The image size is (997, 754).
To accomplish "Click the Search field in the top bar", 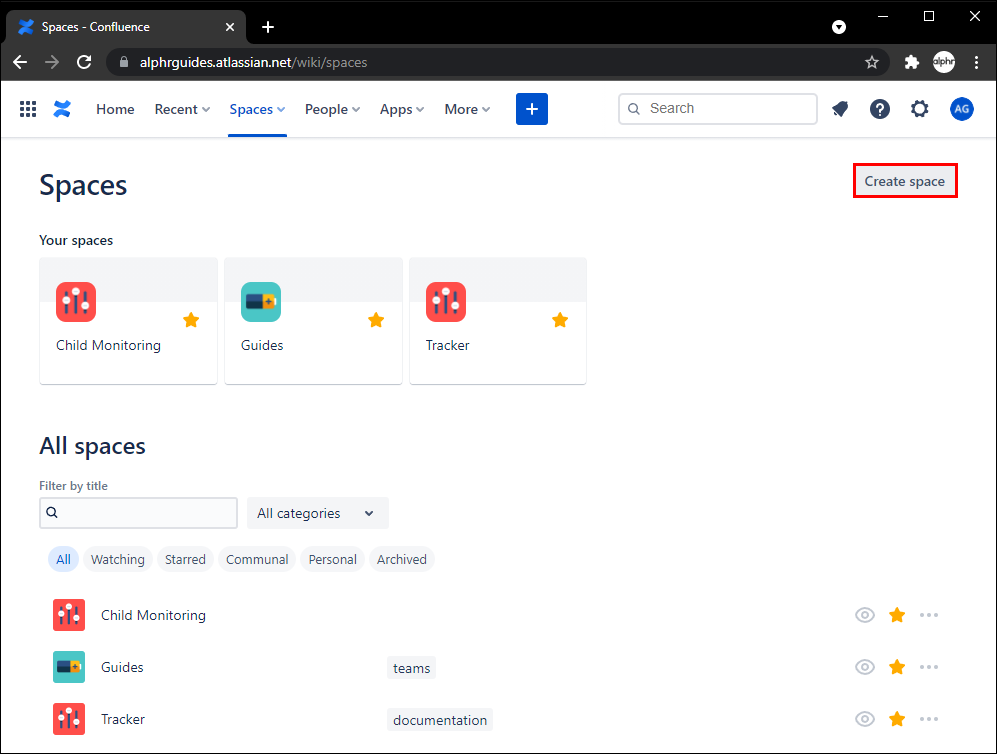I will 718,109.
